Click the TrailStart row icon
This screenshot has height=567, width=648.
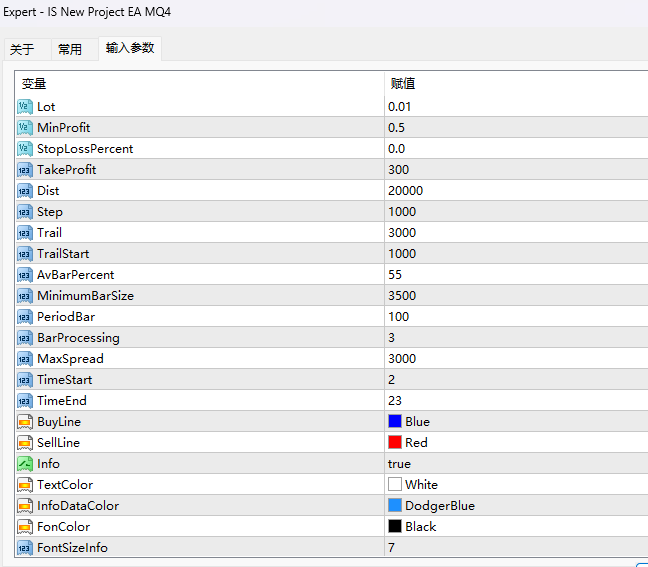tap(25, 254)
